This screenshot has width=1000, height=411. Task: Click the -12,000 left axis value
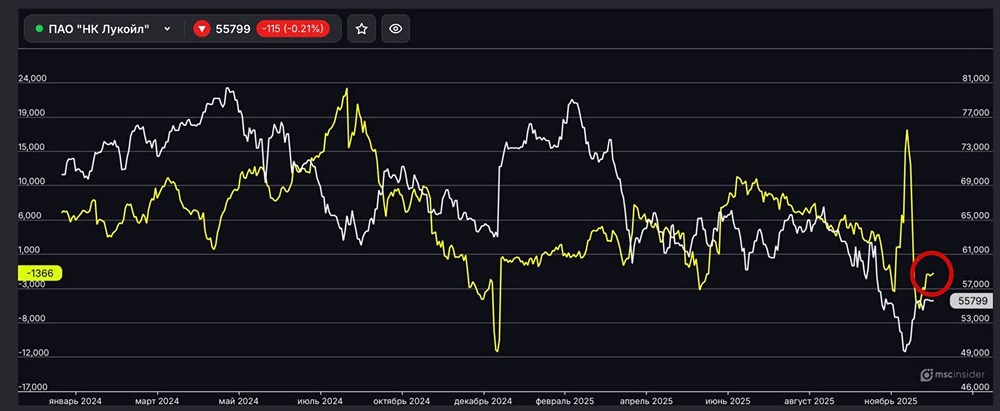[x=32, y=353]
